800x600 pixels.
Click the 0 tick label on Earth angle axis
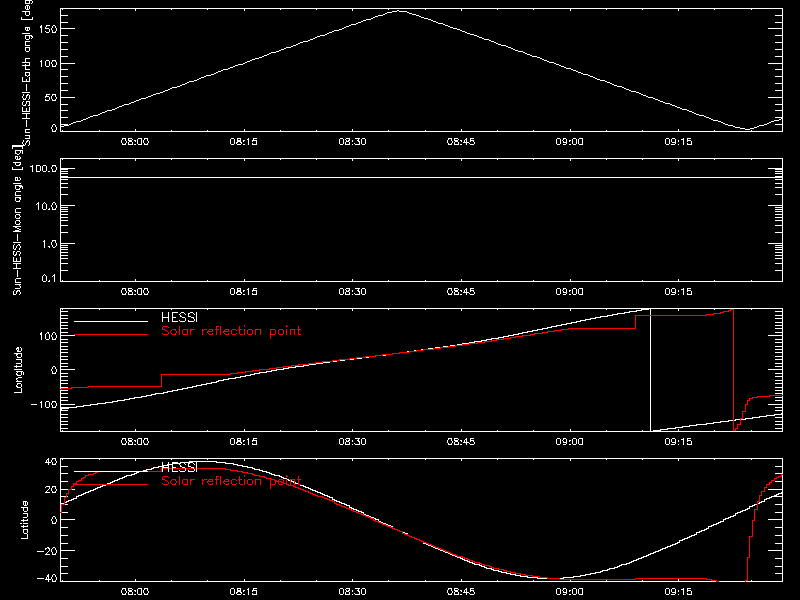pos(54,128)
